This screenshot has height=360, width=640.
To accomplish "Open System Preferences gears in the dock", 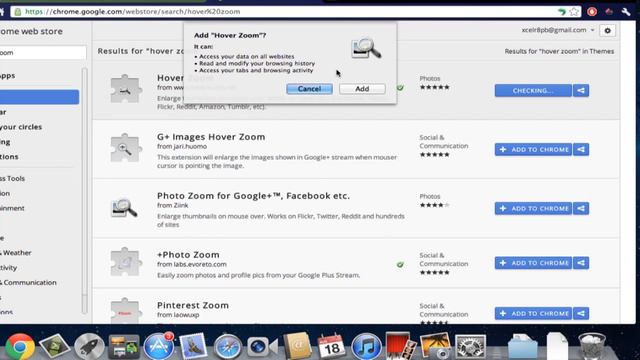I will click(x=470, y=347).
